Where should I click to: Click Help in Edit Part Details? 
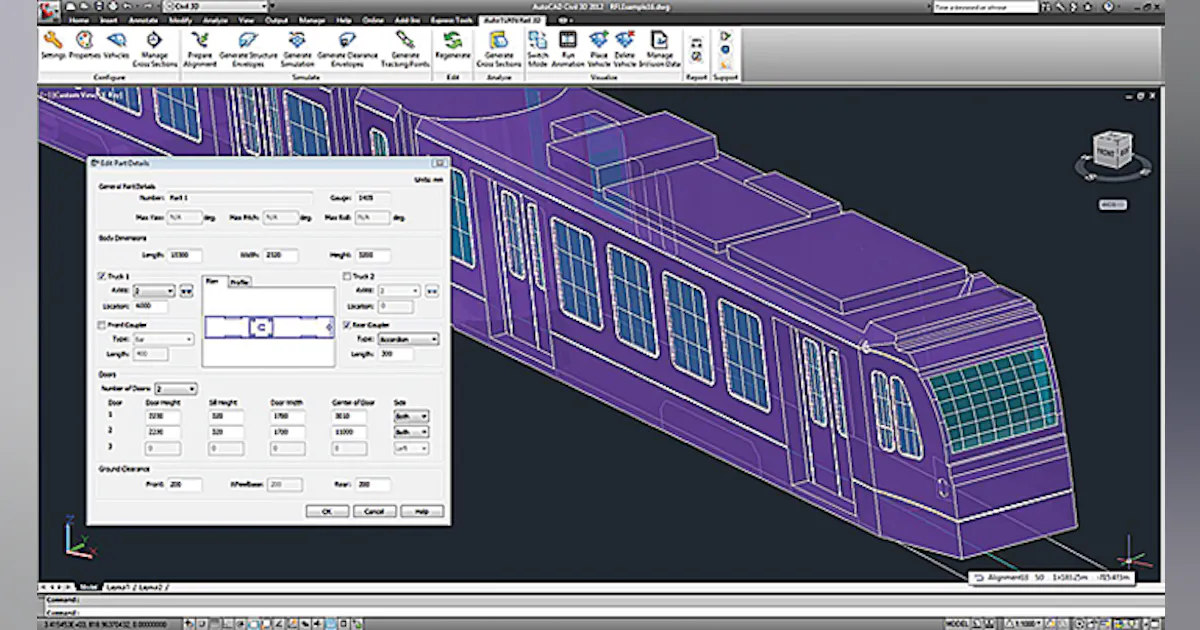421,511
